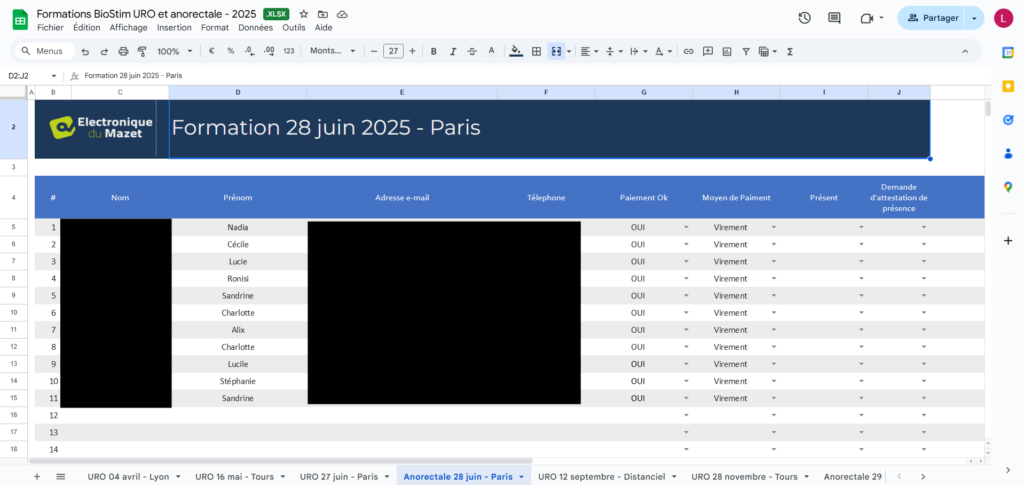This screenshot has width=1024, height=485.
Task: Open the fill color bucket picker
Action: click(x=516, y=51)
